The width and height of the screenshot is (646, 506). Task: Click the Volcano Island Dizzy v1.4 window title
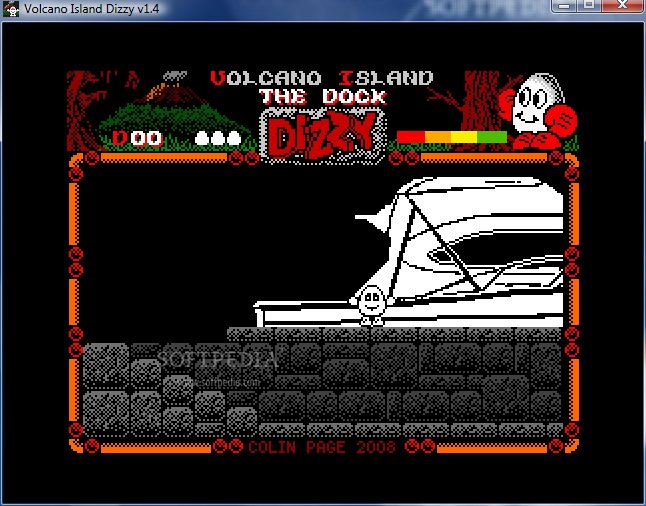pyautogui.click(x=91, y=9)
